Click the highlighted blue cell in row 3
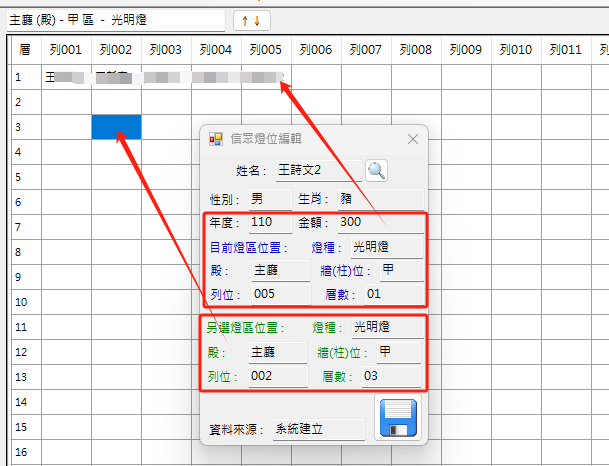 click(x=116, y=127)
